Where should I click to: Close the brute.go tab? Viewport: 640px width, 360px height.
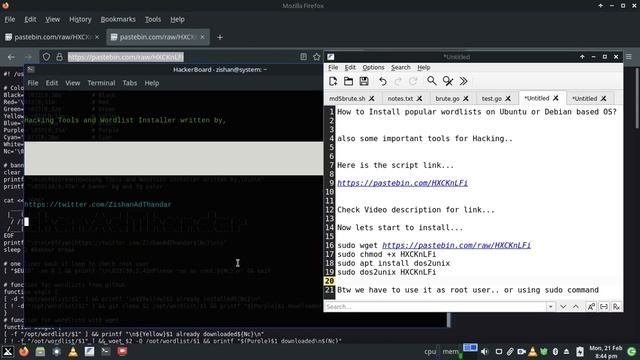coord(466,99)
